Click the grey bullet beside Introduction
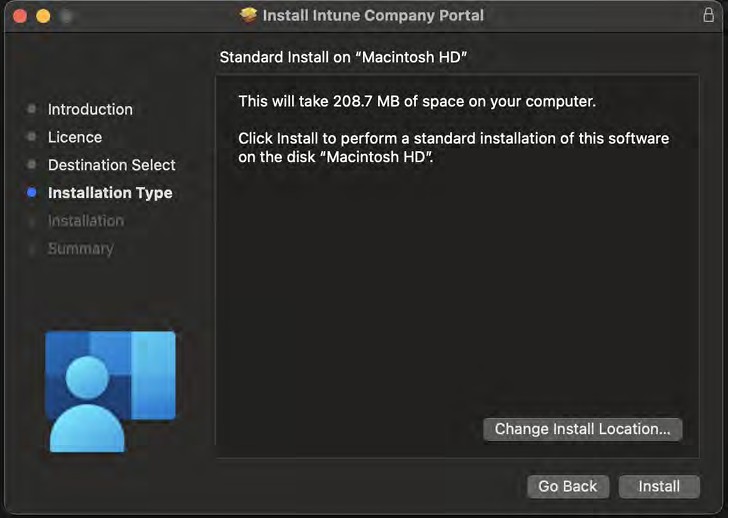Screen dimensions: 730x518 tap(32, 109)
